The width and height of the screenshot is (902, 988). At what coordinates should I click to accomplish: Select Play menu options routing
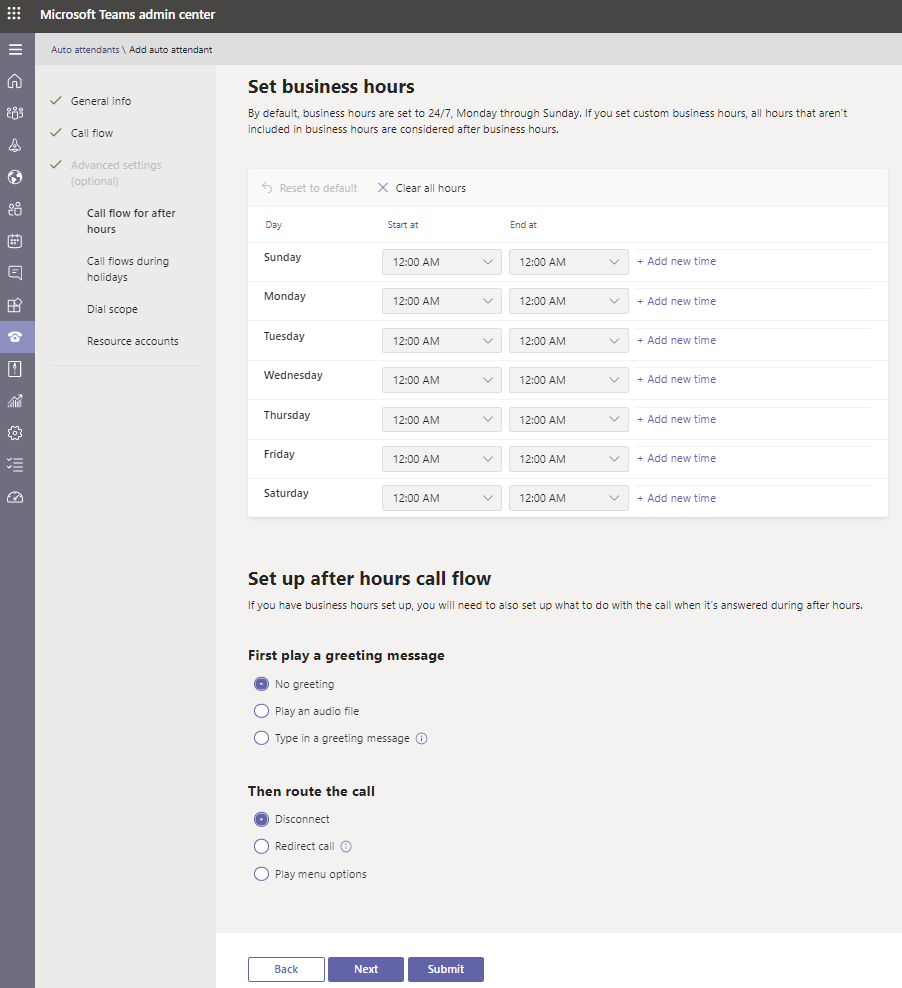[x=262, y=874]
